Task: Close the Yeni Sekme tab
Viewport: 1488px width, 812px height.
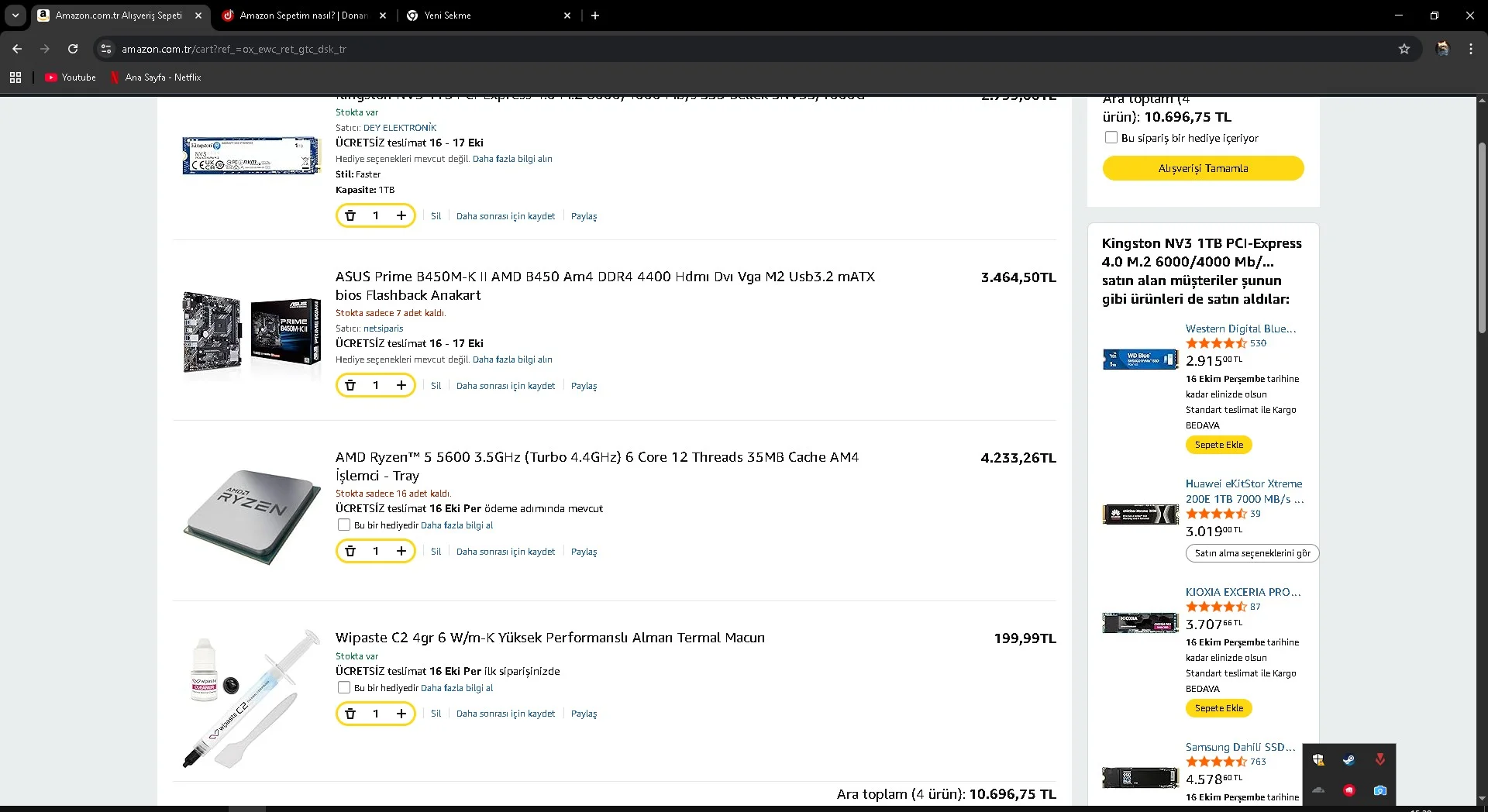Action: pos(567,15)
